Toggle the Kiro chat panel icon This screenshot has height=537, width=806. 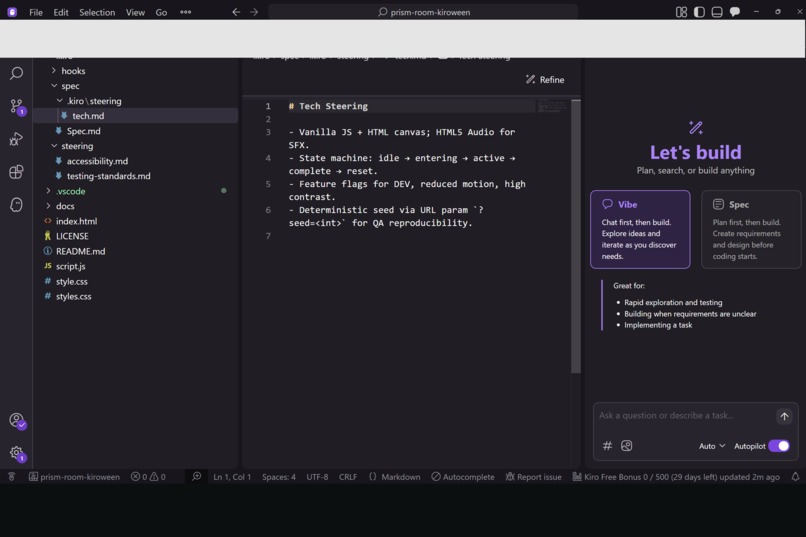(735, 12)
